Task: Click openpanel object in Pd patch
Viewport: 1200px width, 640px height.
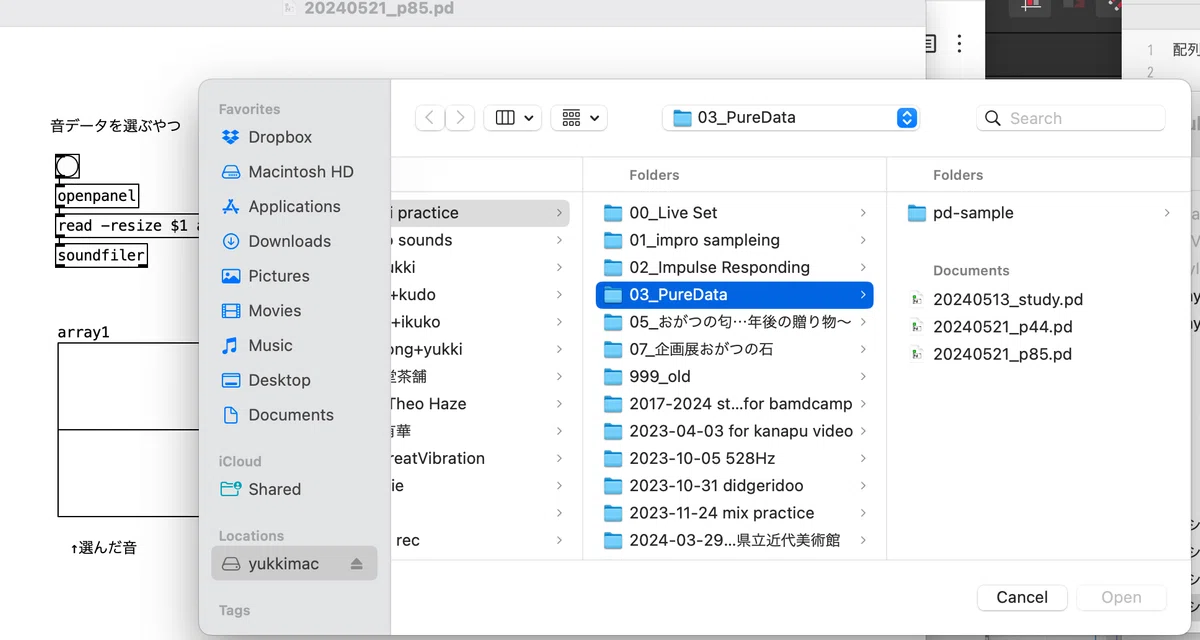Action: (97, 196)
